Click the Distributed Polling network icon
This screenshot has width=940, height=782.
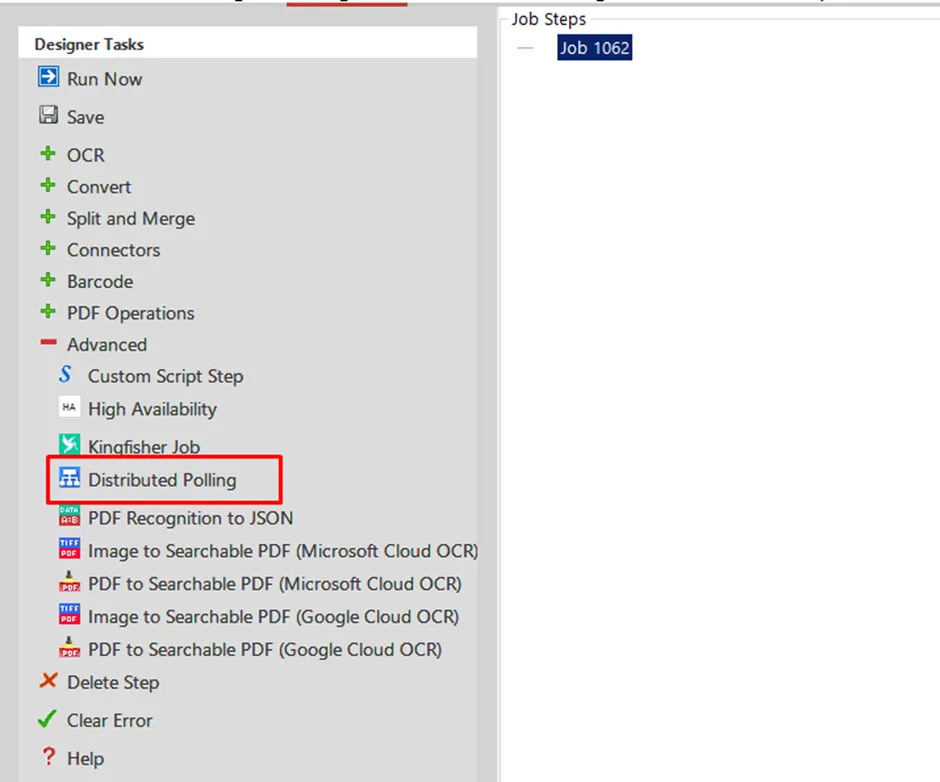click(69, 479)
